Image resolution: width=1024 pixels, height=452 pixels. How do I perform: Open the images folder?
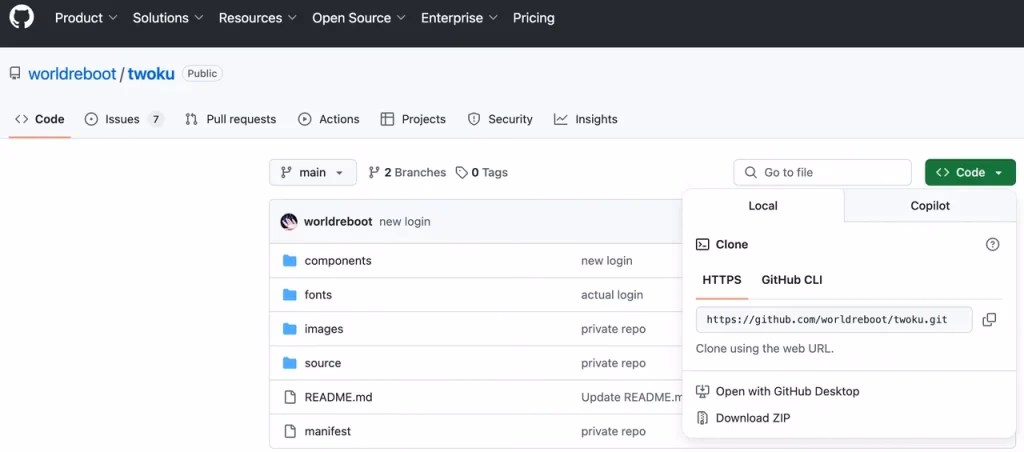point(324,329)
